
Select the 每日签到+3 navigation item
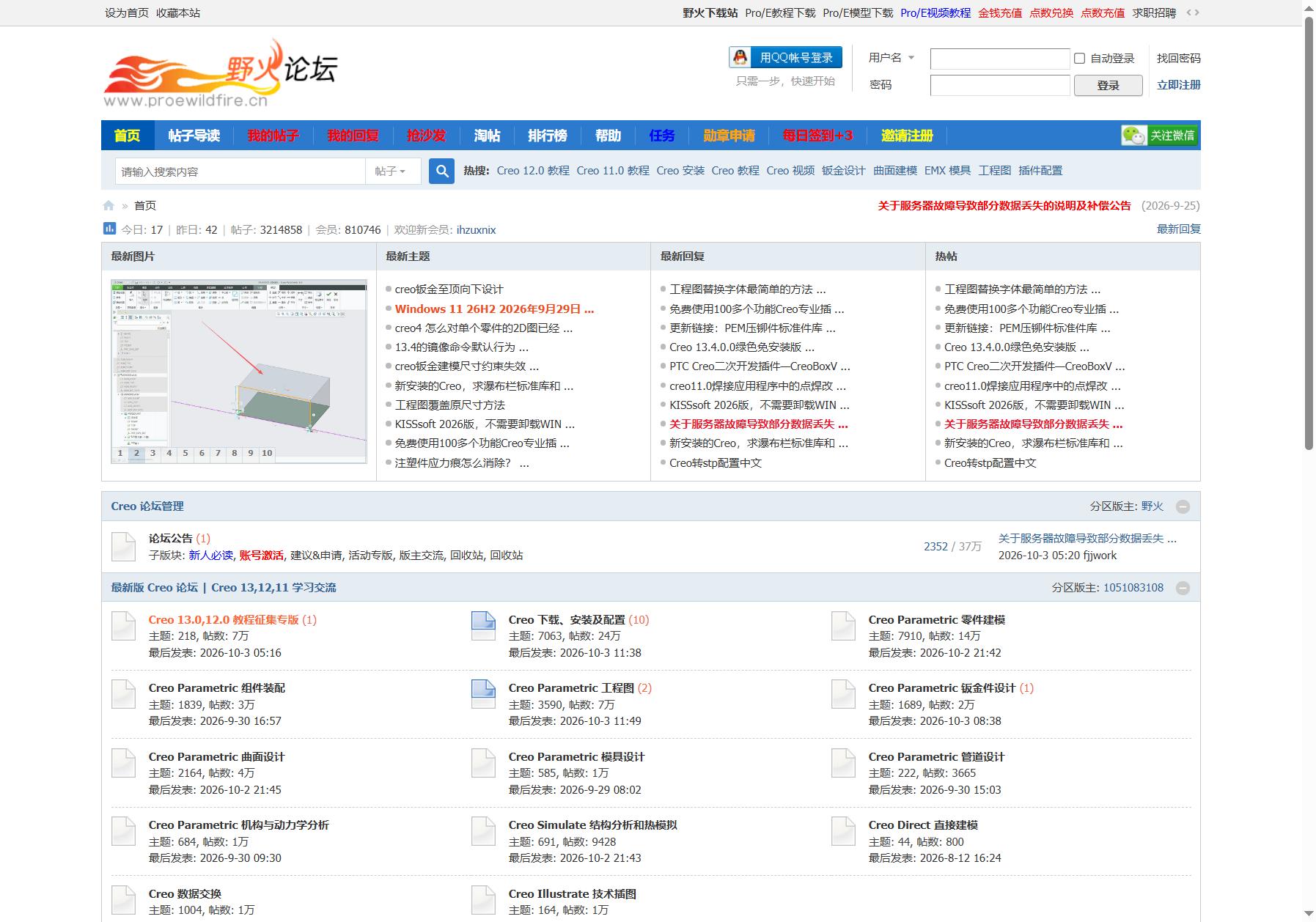817,136
